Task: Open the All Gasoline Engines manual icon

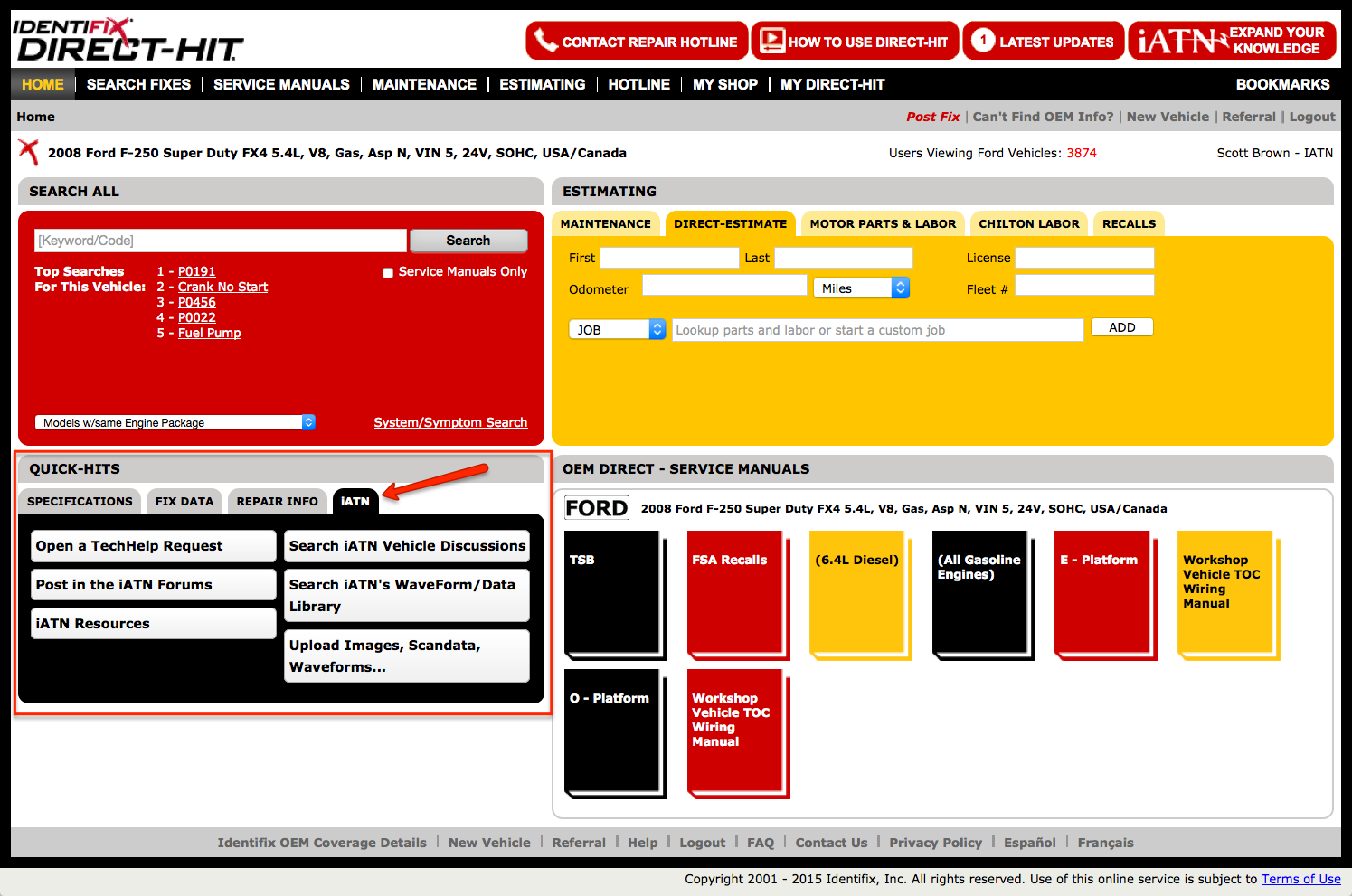Action: 979,592
